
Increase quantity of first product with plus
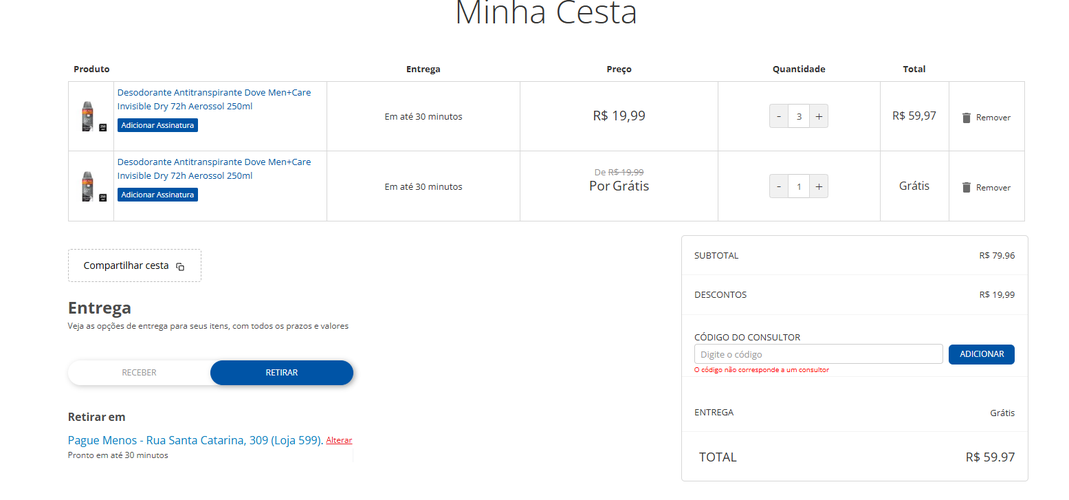click(819, 117)
